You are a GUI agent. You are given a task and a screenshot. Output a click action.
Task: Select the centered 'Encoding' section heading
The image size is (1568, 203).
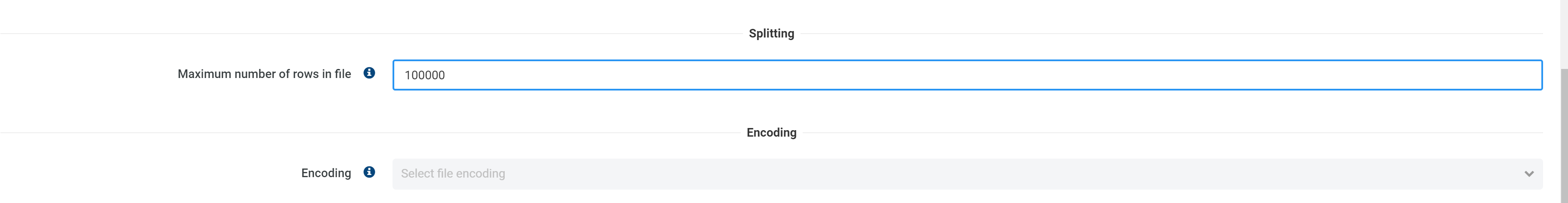click(771, 133)
